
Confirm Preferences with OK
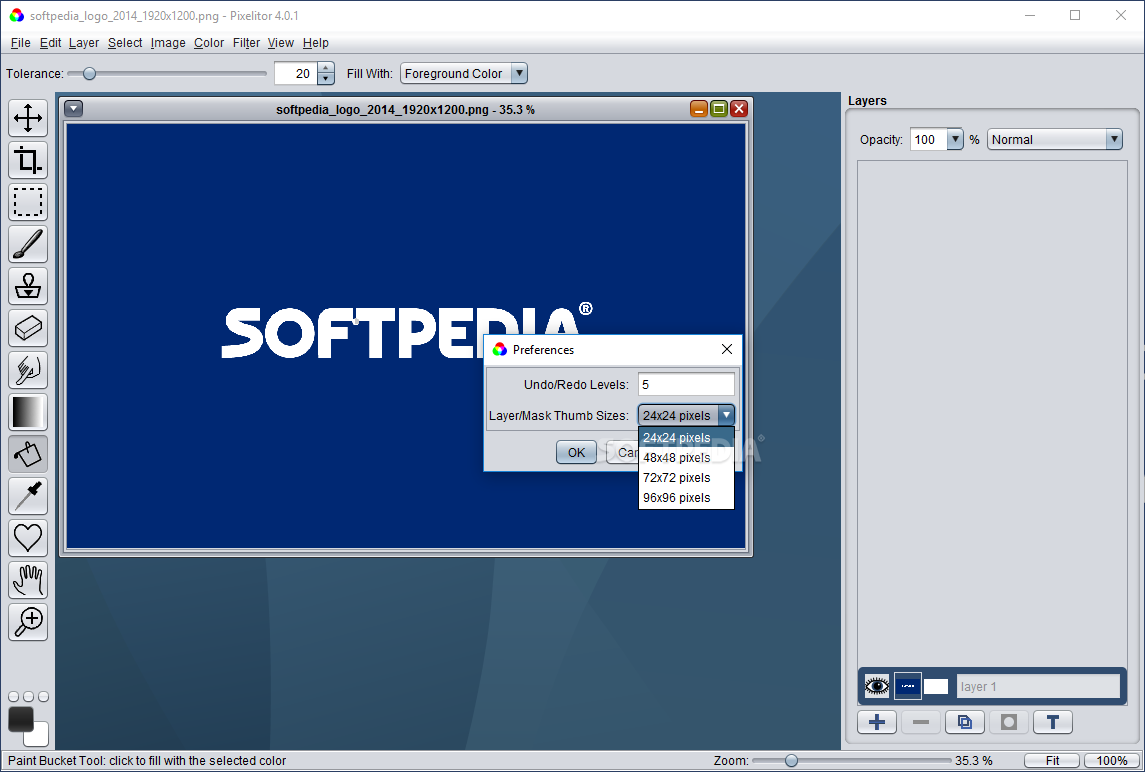[x=576, y=452]
